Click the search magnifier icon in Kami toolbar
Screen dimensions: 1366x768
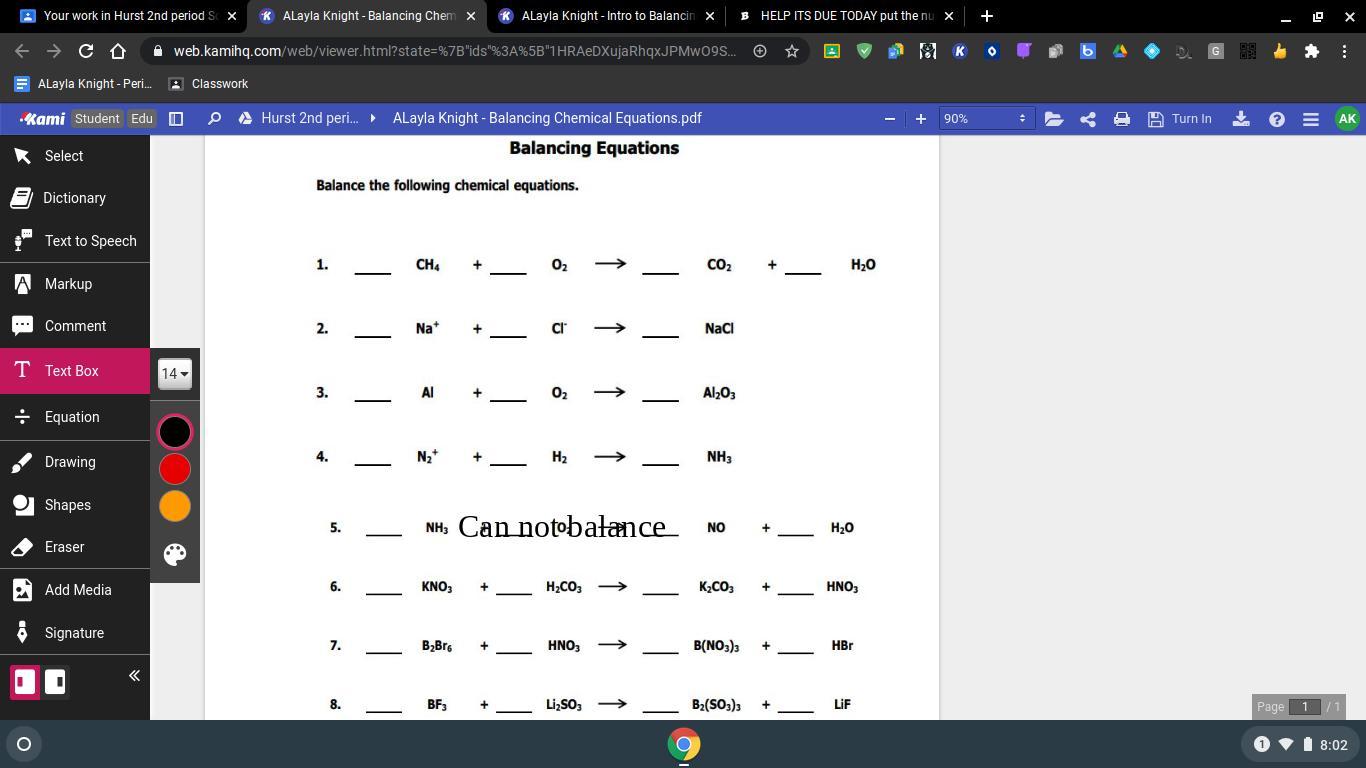point(214,119)
